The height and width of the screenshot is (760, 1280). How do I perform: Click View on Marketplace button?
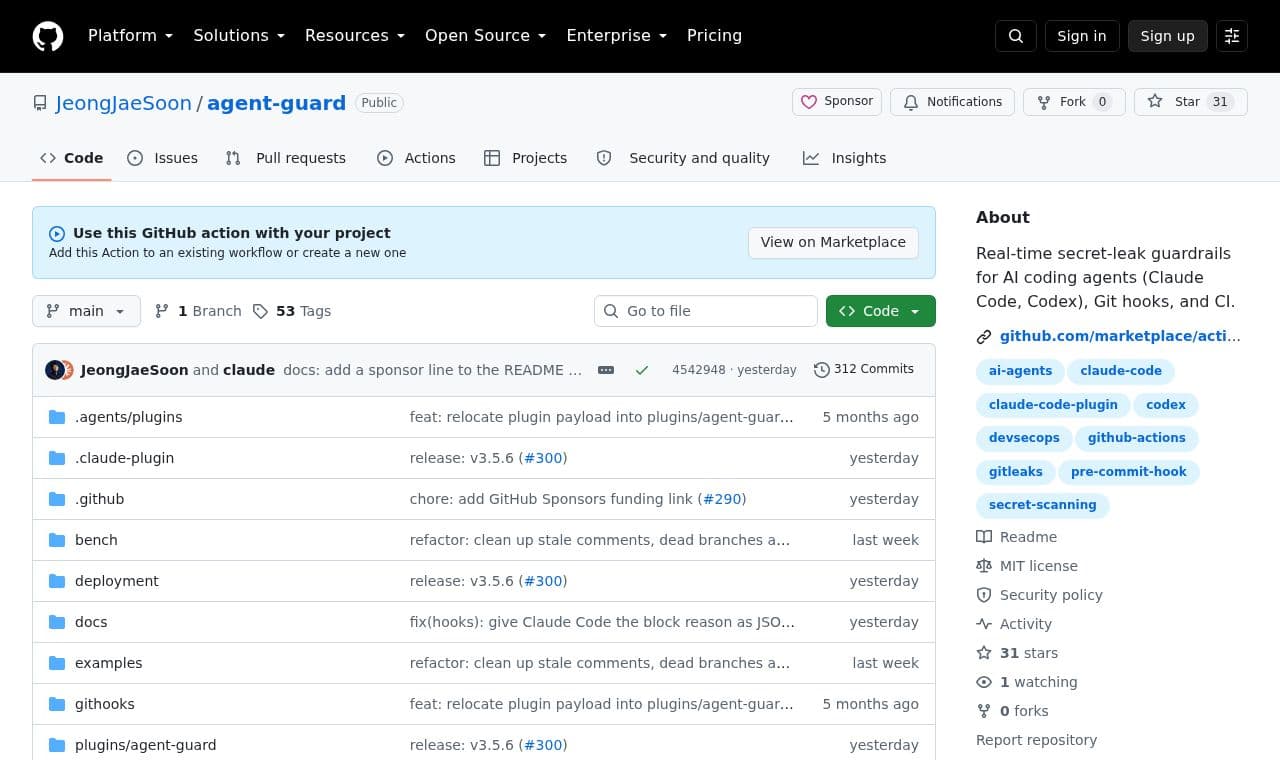[833, 242]
